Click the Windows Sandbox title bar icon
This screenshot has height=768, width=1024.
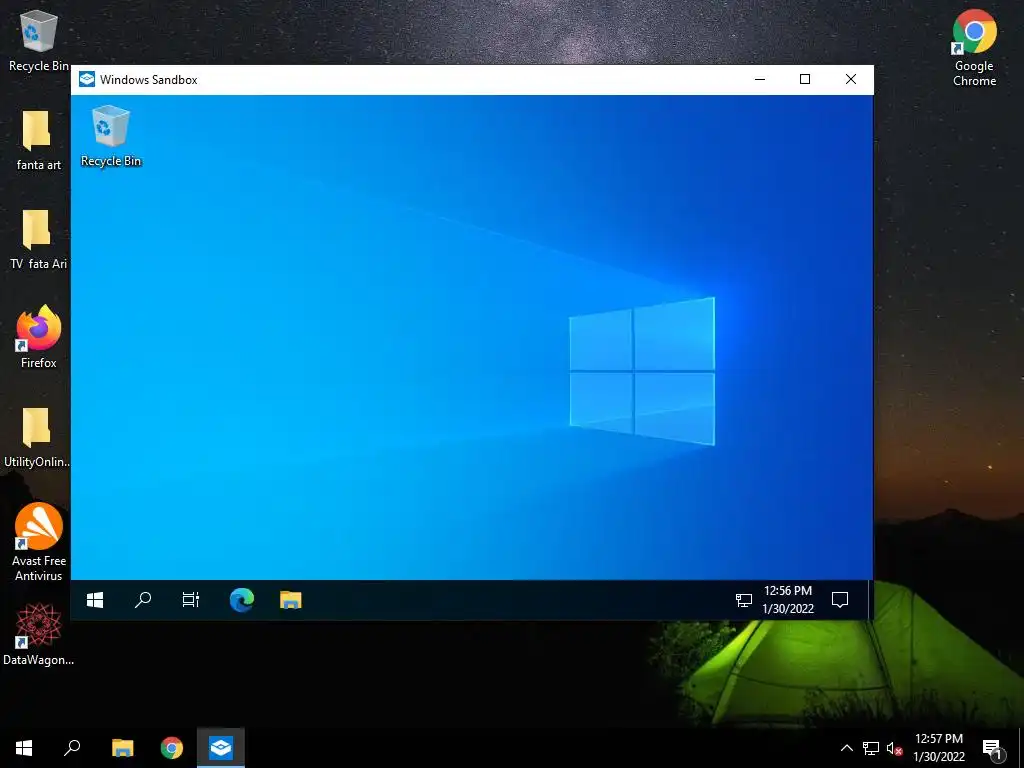(x=87, y=80)
